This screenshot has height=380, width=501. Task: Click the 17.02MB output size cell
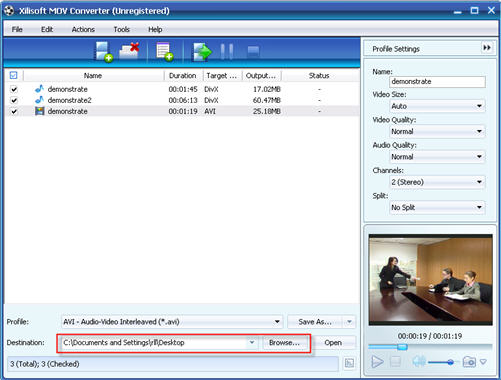pyautogui.click(x=267, y=89)
